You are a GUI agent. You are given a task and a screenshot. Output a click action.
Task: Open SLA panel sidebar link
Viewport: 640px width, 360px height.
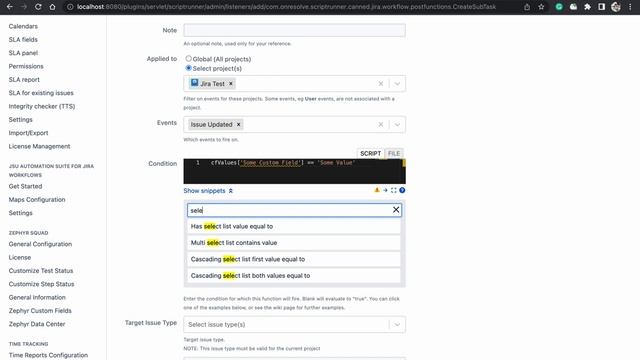pyautogui.click(x=23, y=53)
